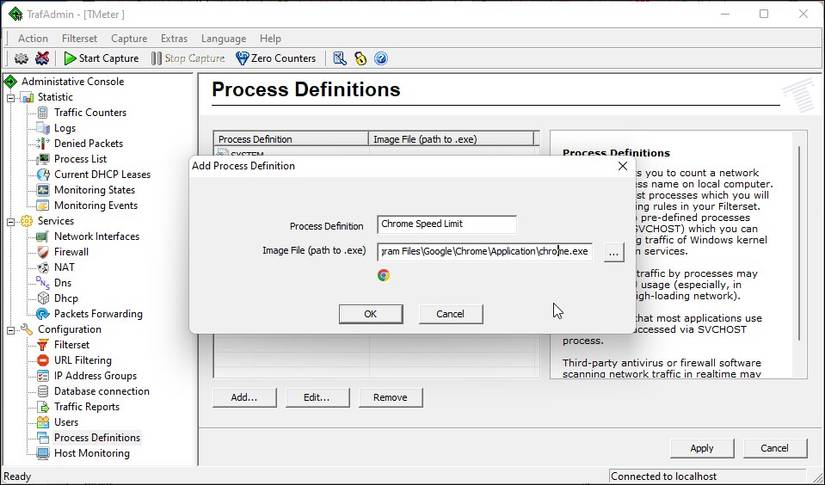This screenshot has height=485, width=825.
Task: Collapse the Statistic tree node
Action: (x=11, y=97)
